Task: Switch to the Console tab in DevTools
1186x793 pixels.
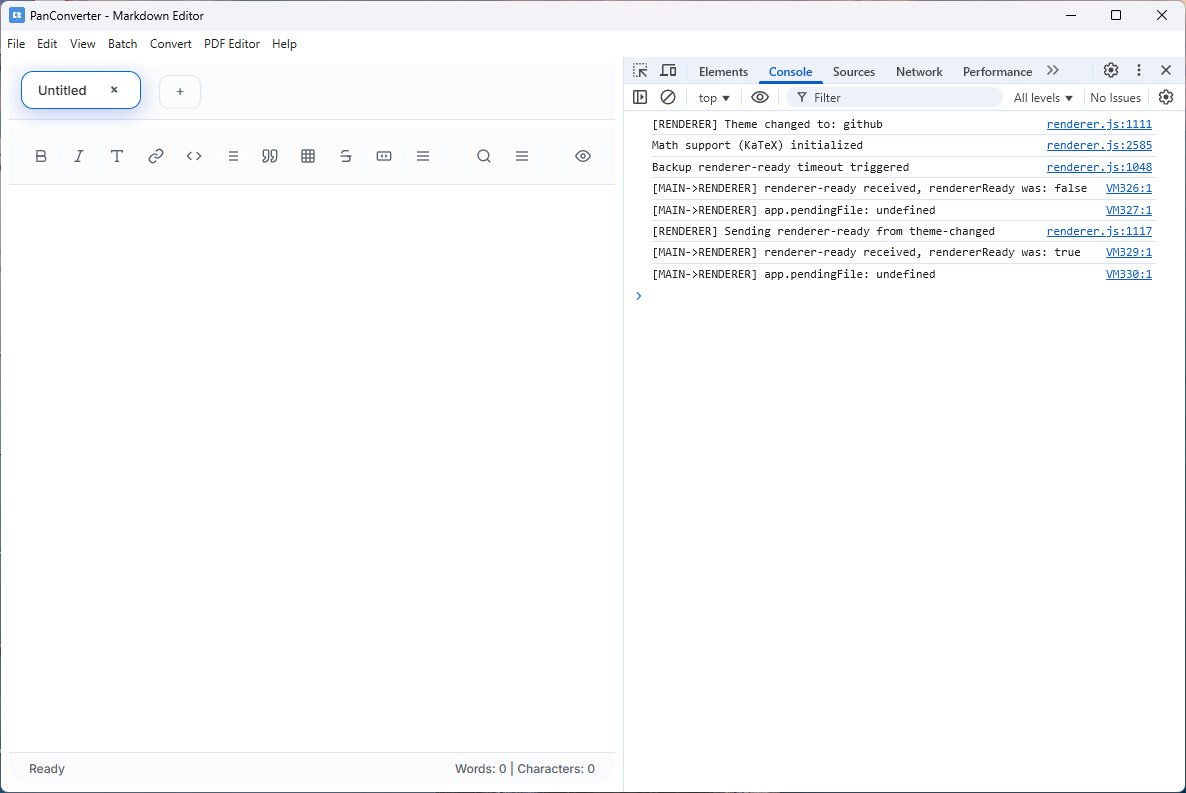Action: (x=790, y=71)
